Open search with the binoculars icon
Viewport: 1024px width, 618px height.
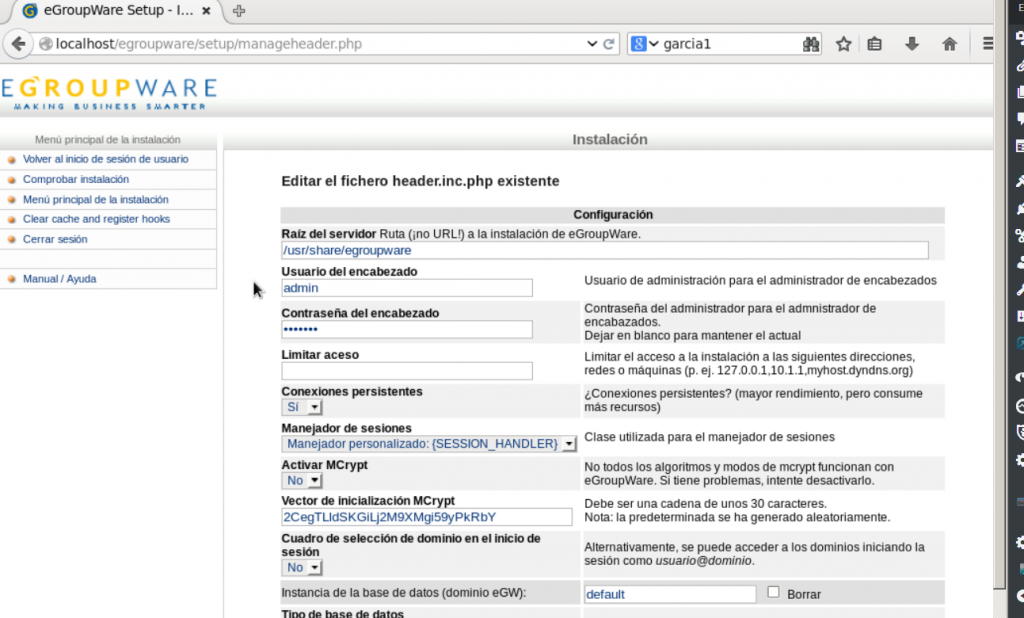point(811,43)
